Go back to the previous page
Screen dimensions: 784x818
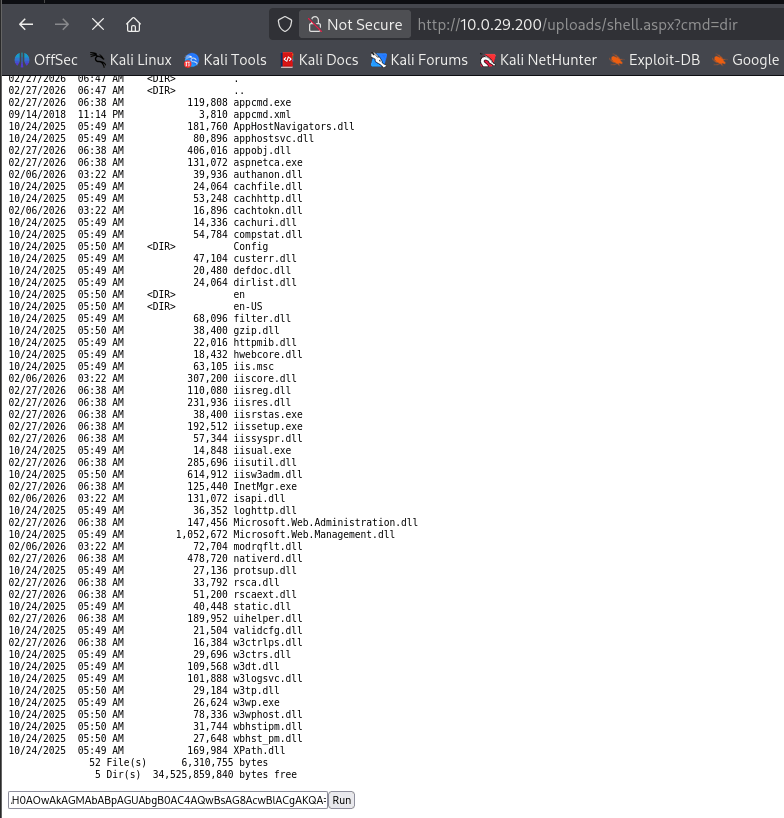26,24
